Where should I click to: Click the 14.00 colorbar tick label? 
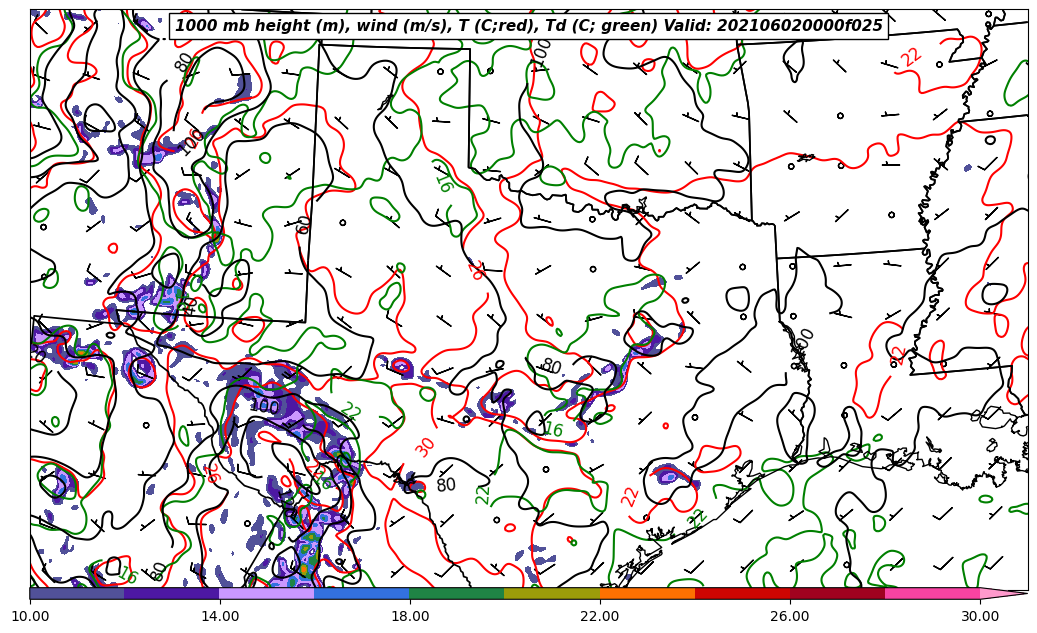[x=220, y=617]
